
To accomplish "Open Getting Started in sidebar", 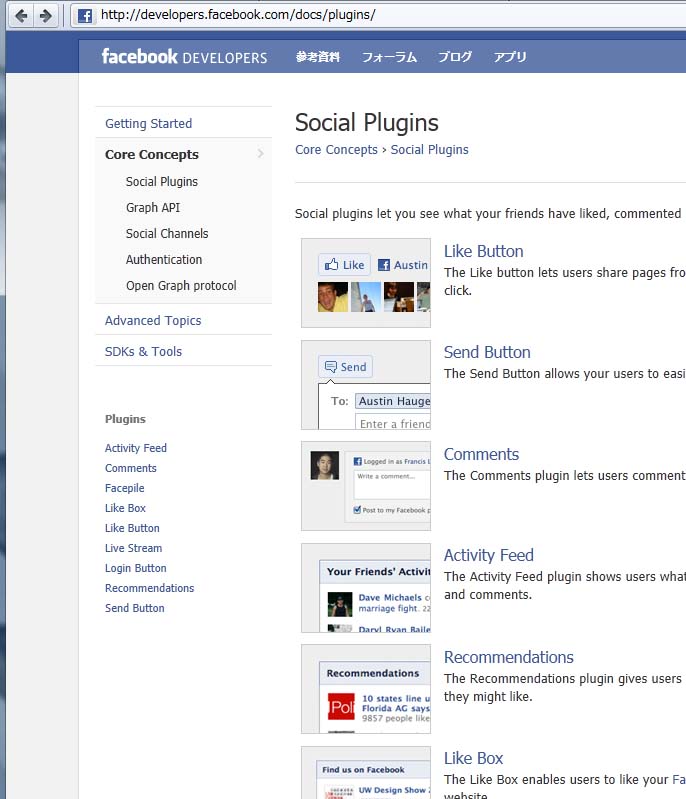I will point(148,123).
